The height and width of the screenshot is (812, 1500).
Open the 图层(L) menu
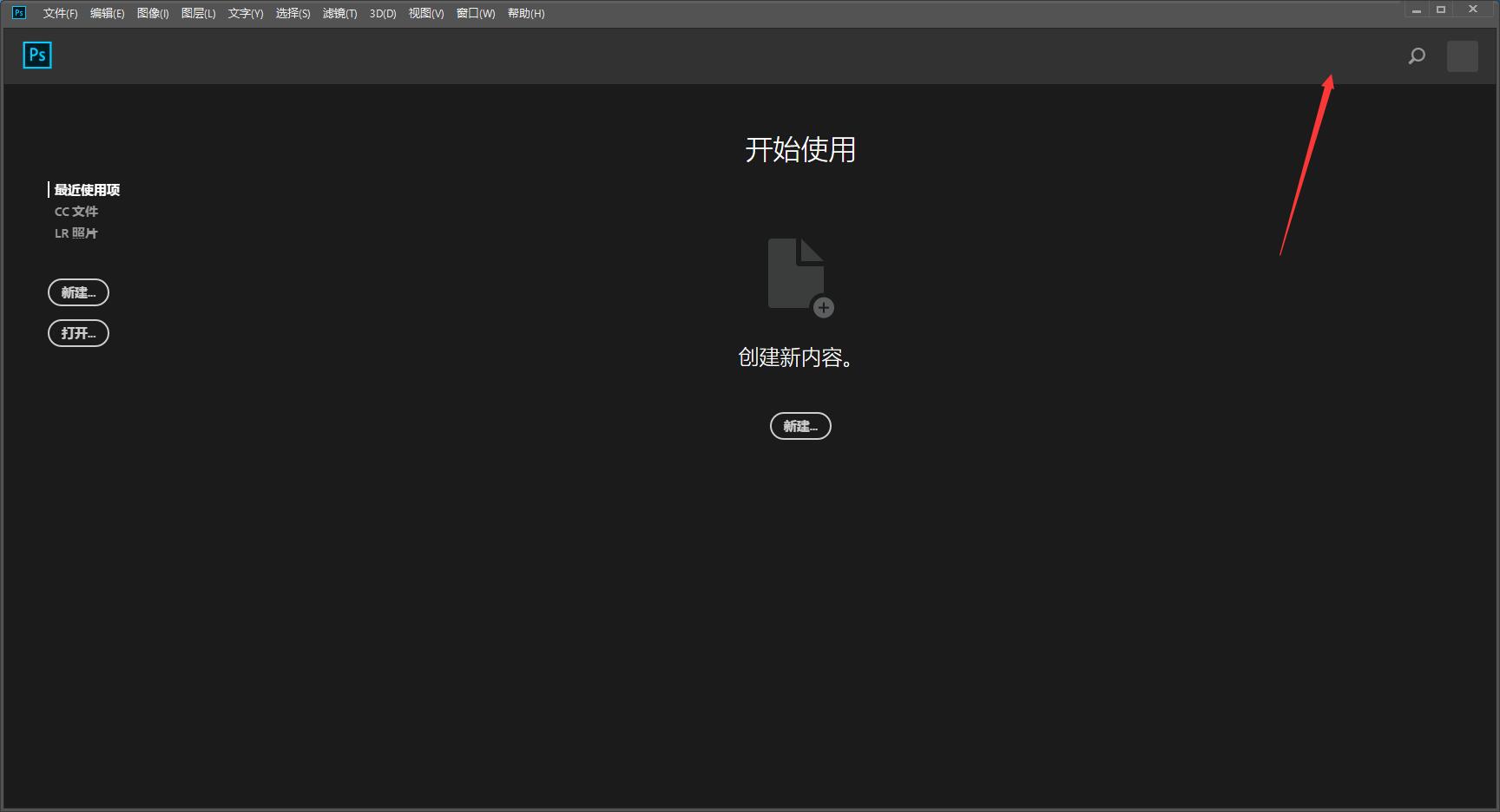(x=198, y=13)
